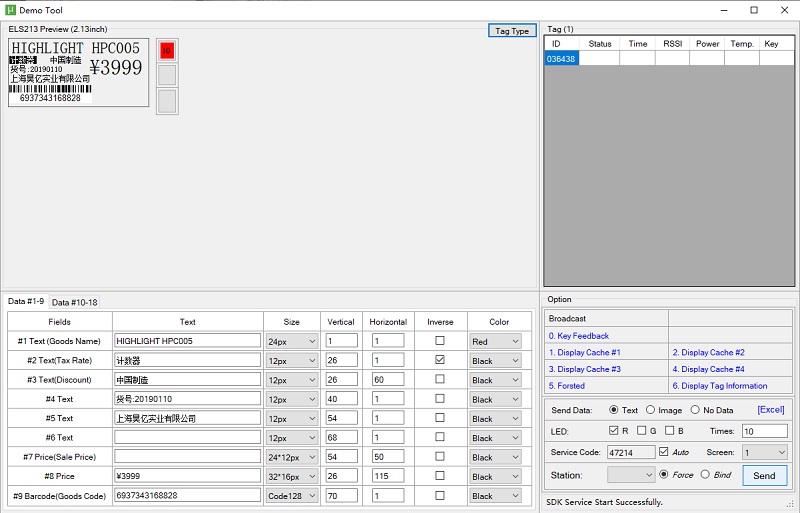Viewport: 800px width, 513px height.
Task: Open the Station dropdown
Action: (631, 475)
